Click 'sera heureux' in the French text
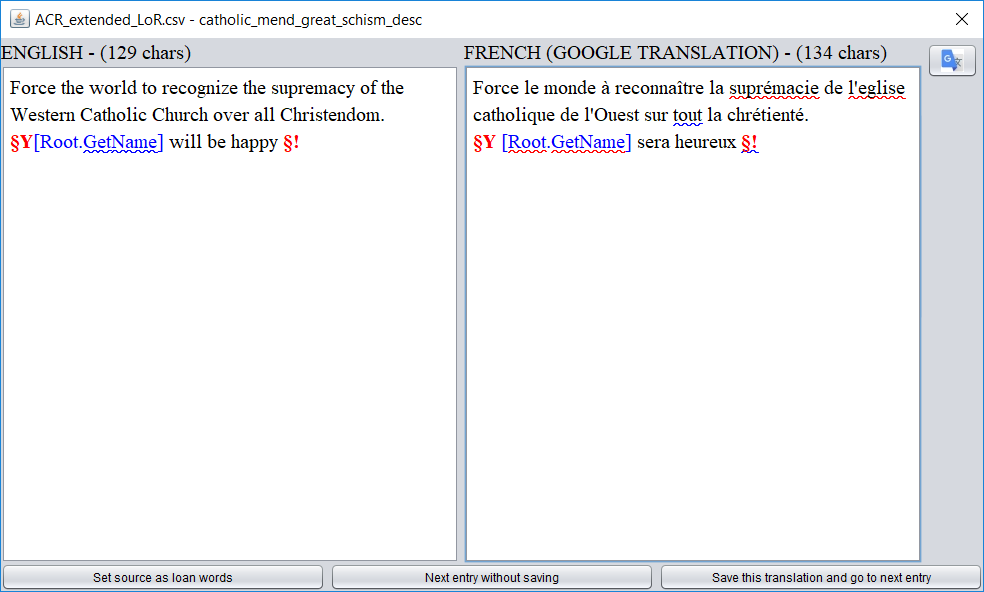This screenshot has width=984, height=592. click(687, 143)
